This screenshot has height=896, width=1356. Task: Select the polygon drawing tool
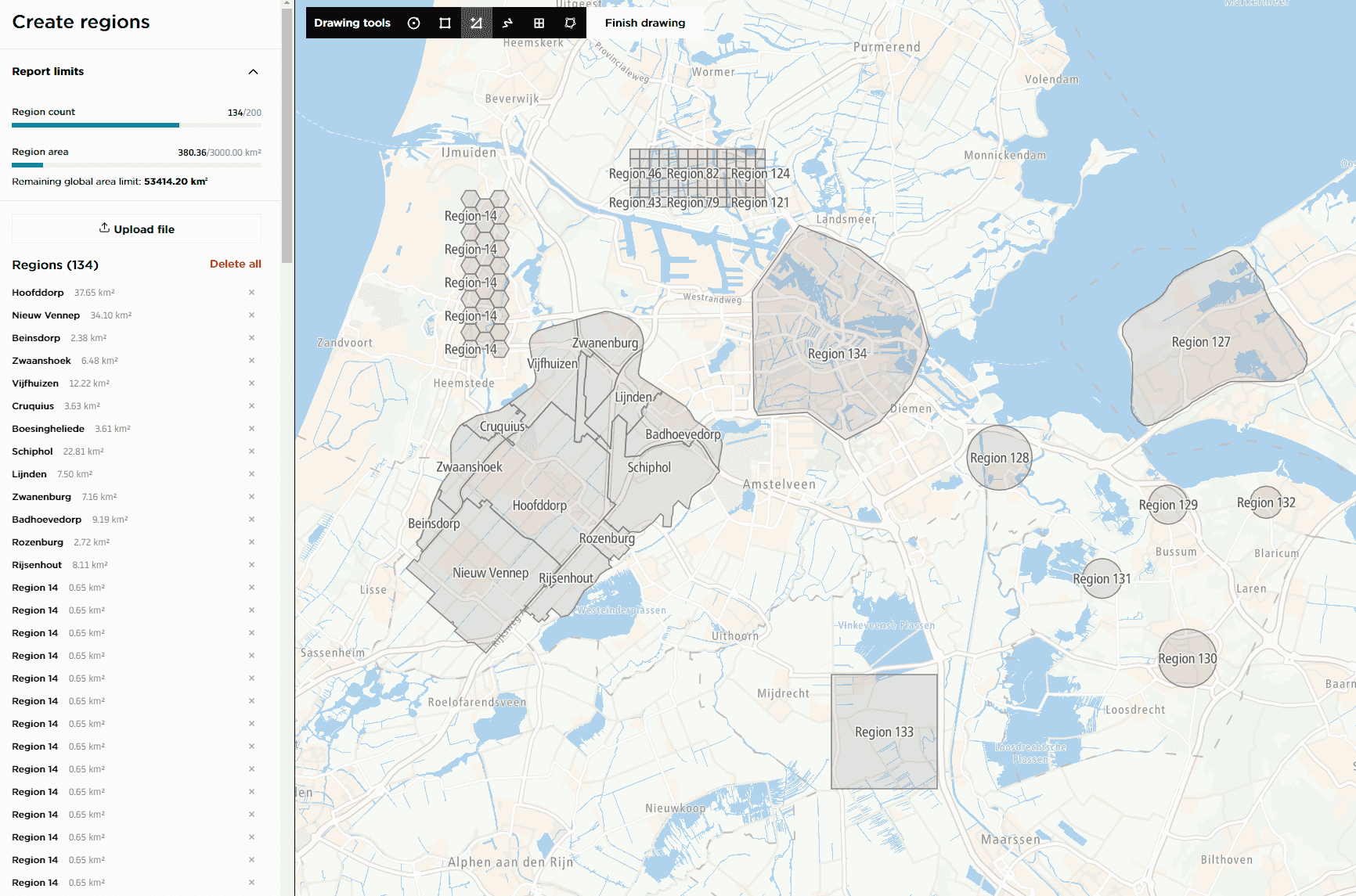(x=476, y=23)
